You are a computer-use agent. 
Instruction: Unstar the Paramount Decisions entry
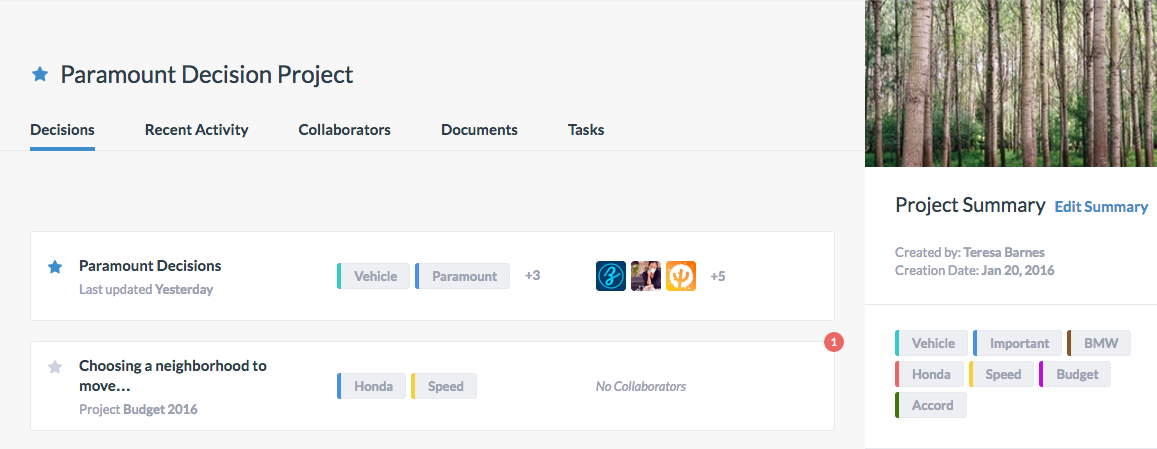point(55,267)
